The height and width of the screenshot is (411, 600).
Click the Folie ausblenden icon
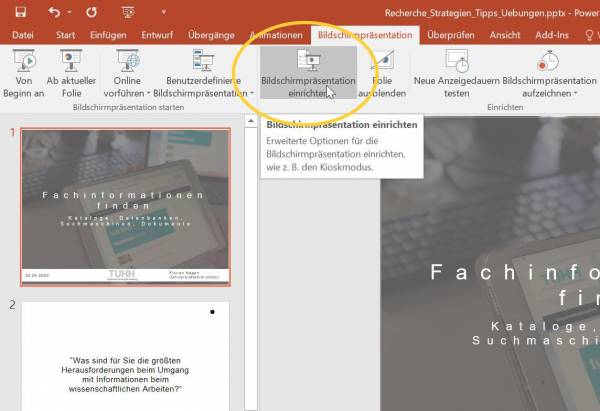[x=382, y=60]
